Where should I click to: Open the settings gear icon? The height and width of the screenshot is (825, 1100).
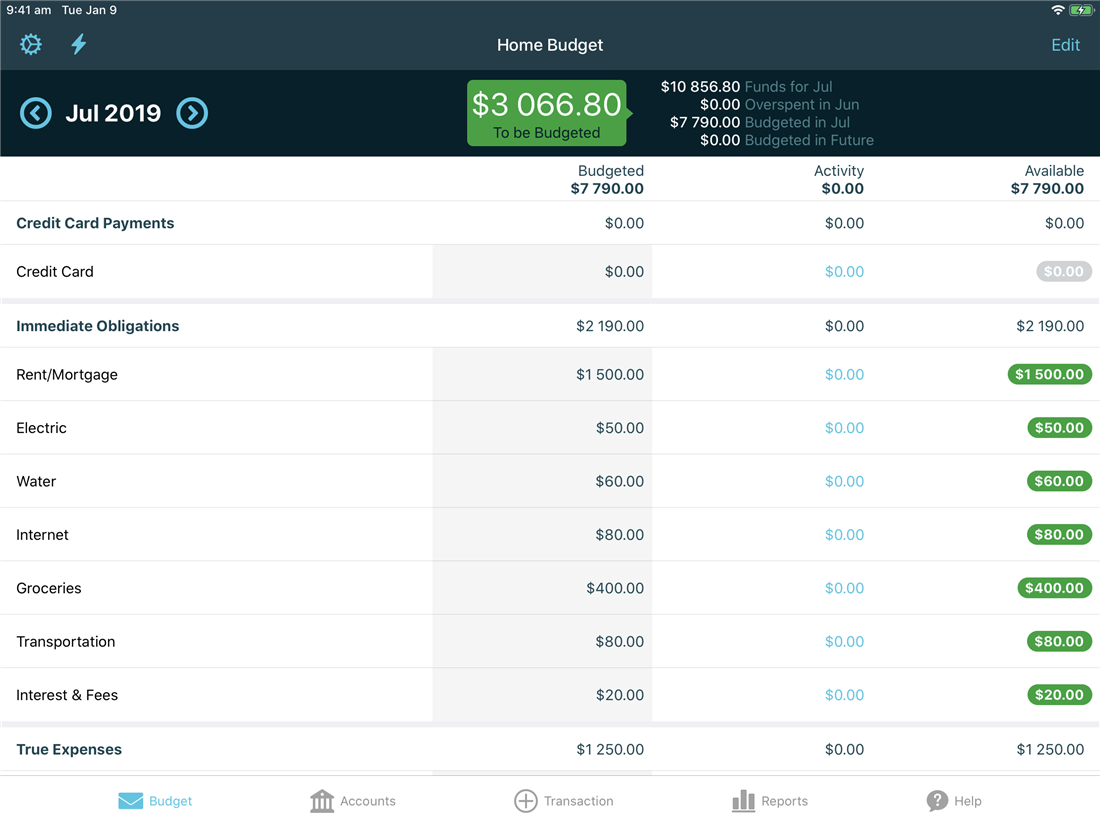pyautogui.click(x=30, y=44)
